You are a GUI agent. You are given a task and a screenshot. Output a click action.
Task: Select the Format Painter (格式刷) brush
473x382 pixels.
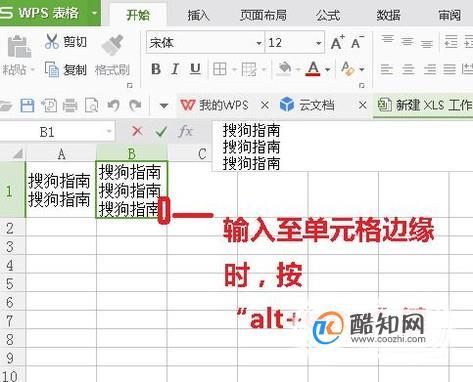[112, 45]
